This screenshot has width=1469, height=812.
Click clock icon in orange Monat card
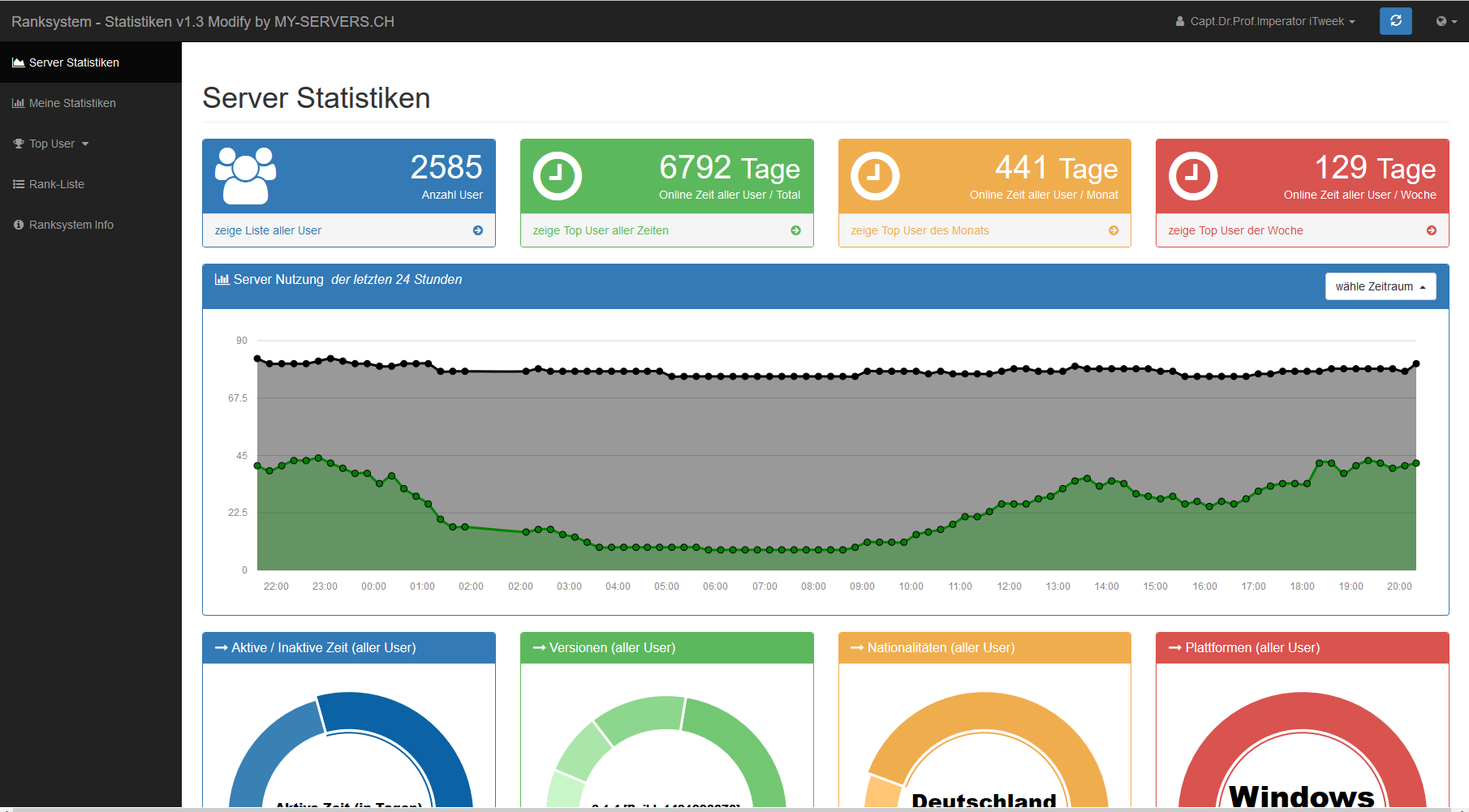(x=875, y=175)
